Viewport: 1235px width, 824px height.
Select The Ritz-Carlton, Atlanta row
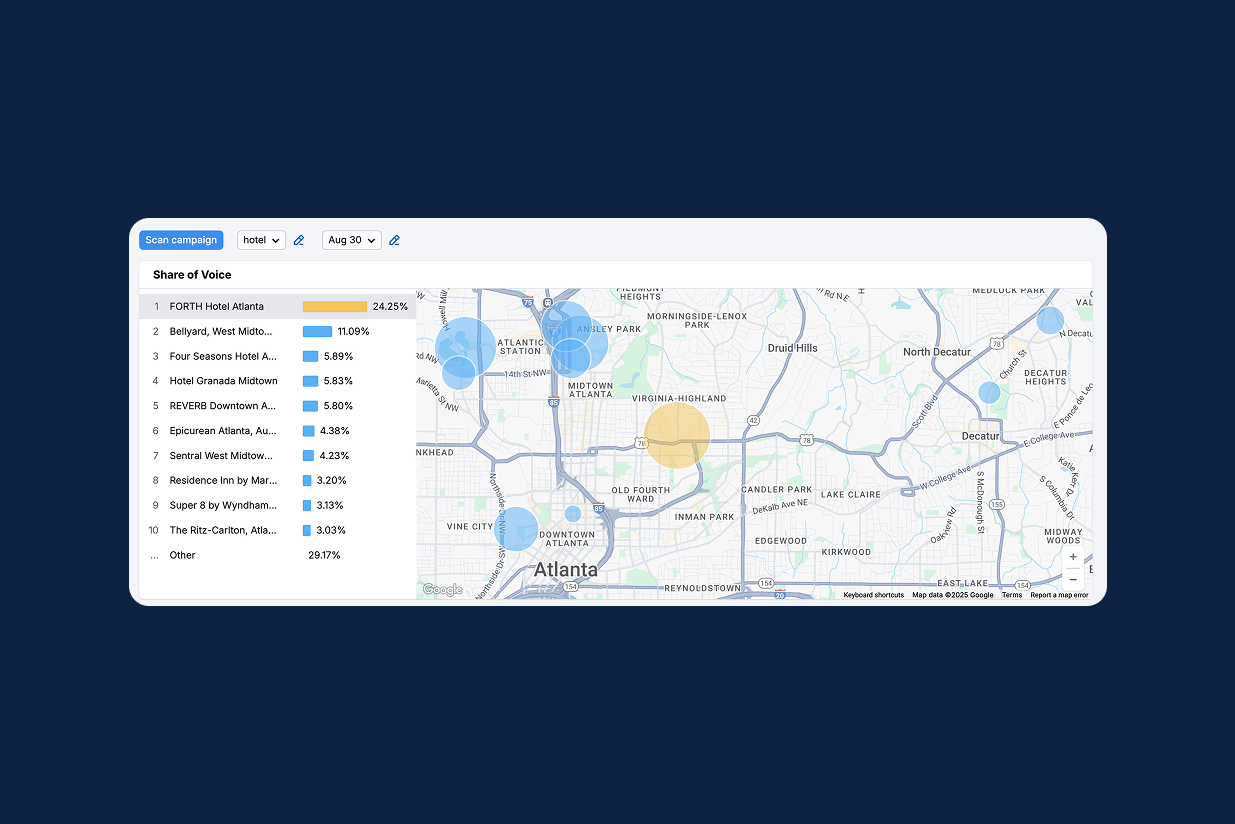click(x=277, y=530)
